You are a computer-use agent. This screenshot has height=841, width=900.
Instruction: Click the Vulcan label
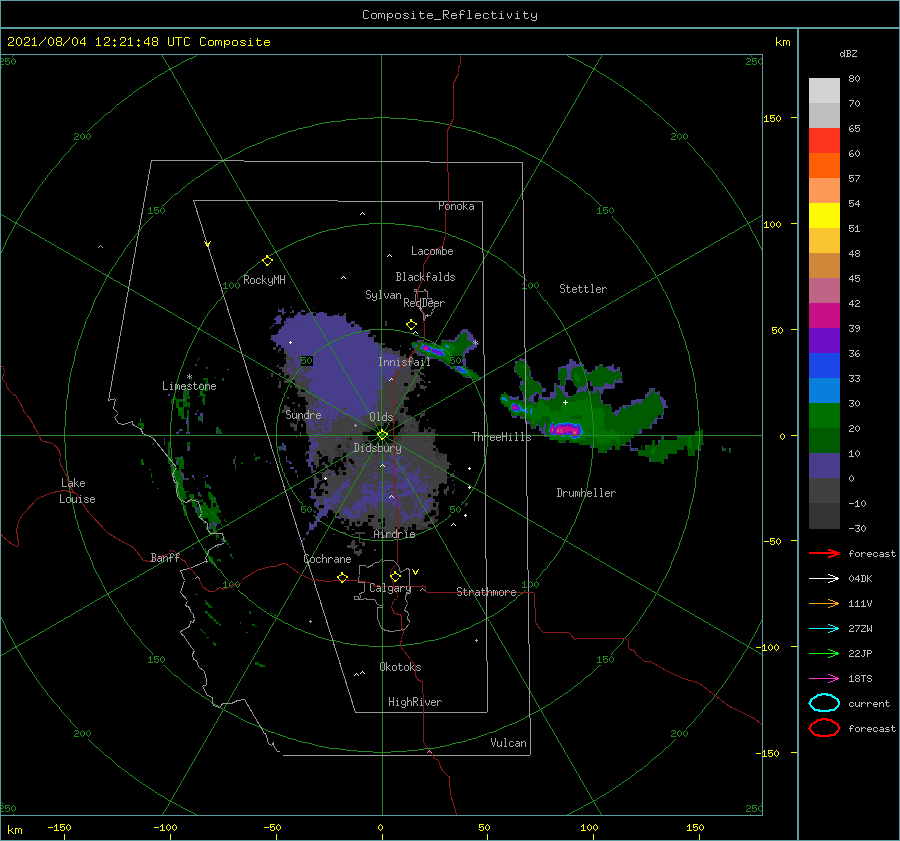(x=508, y=743)
